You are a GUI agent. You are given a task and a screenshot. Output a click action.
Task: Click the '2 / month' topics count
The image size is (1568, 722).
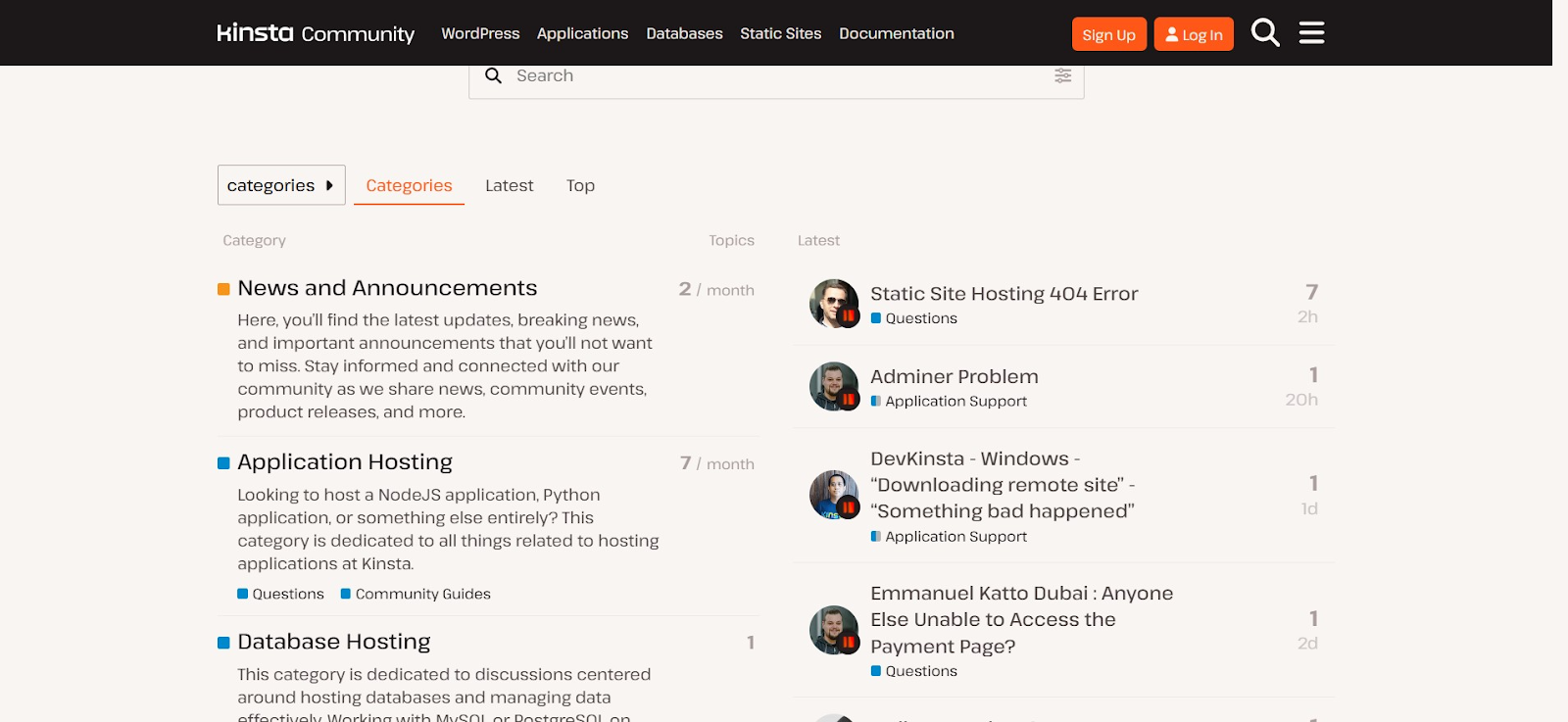[716, 289]
